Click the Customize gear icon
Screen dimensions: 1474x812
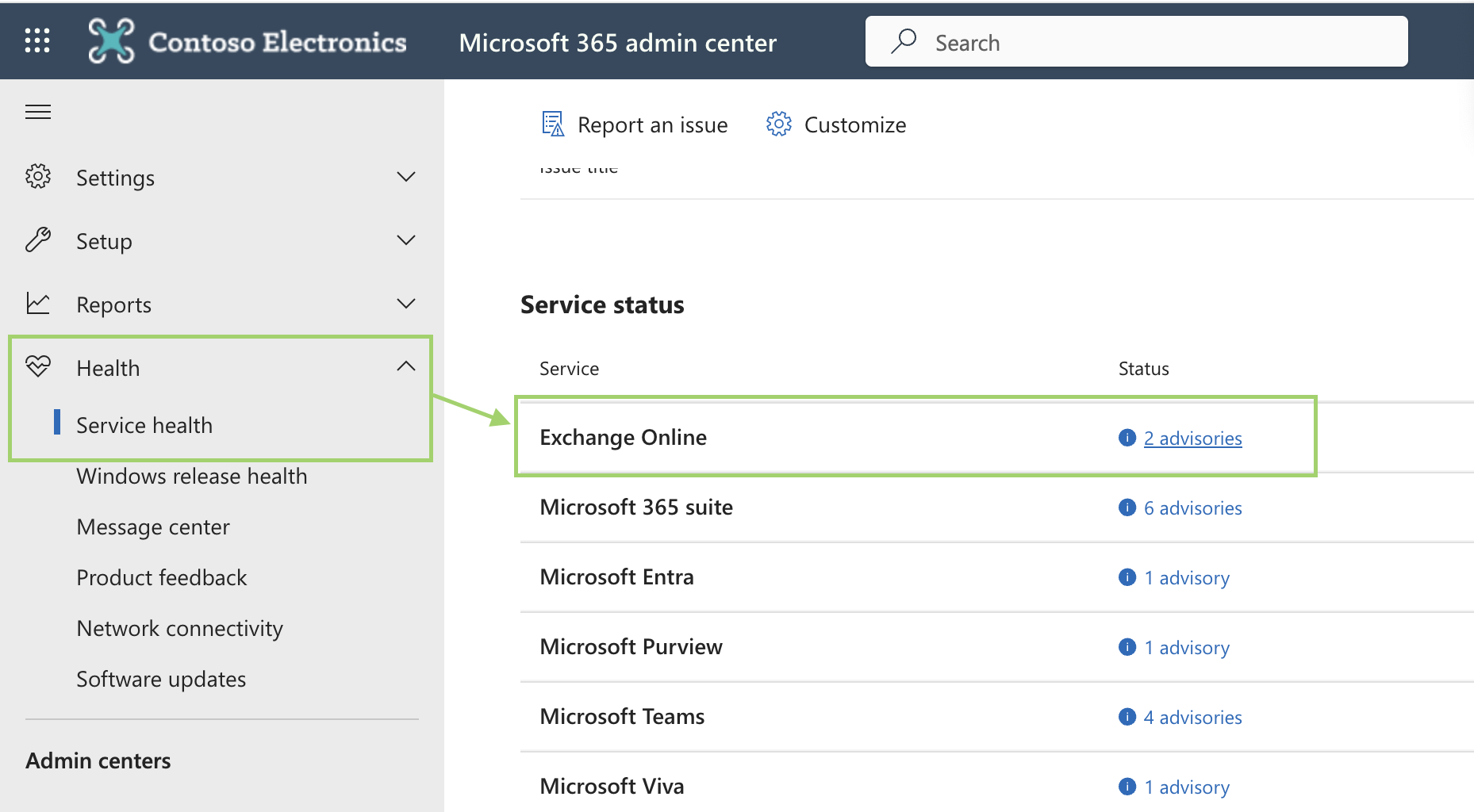pos(779,124)
